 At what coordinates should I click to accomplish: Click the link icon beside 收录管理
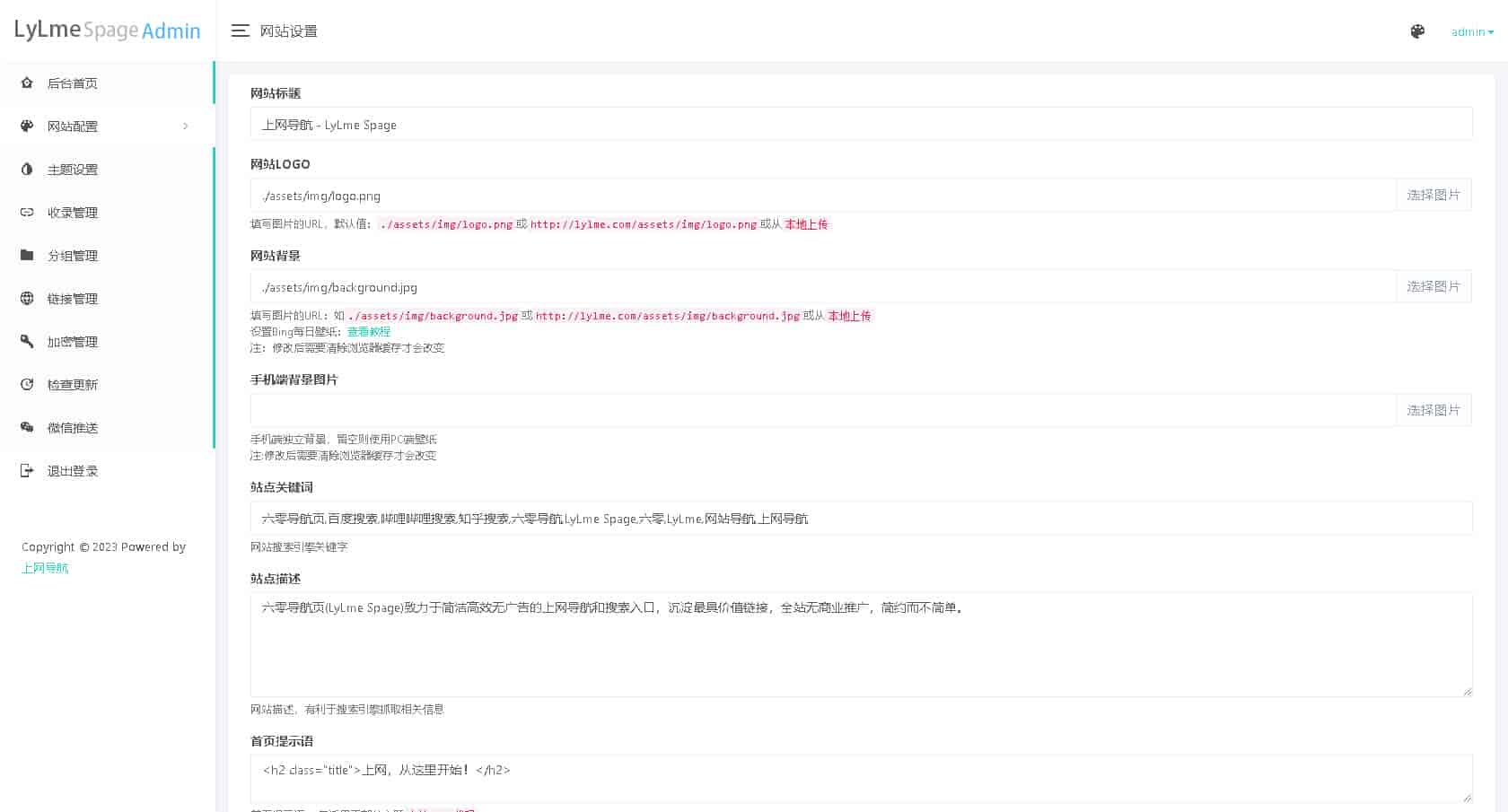tap(27, 213)
